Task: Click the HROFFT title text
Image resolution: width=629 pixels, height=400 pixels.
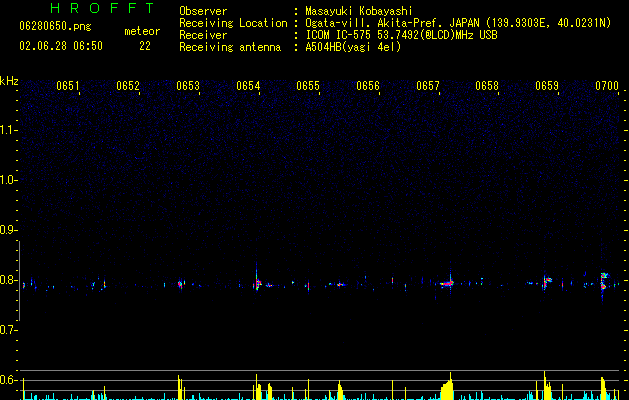Action: point(102,8)
